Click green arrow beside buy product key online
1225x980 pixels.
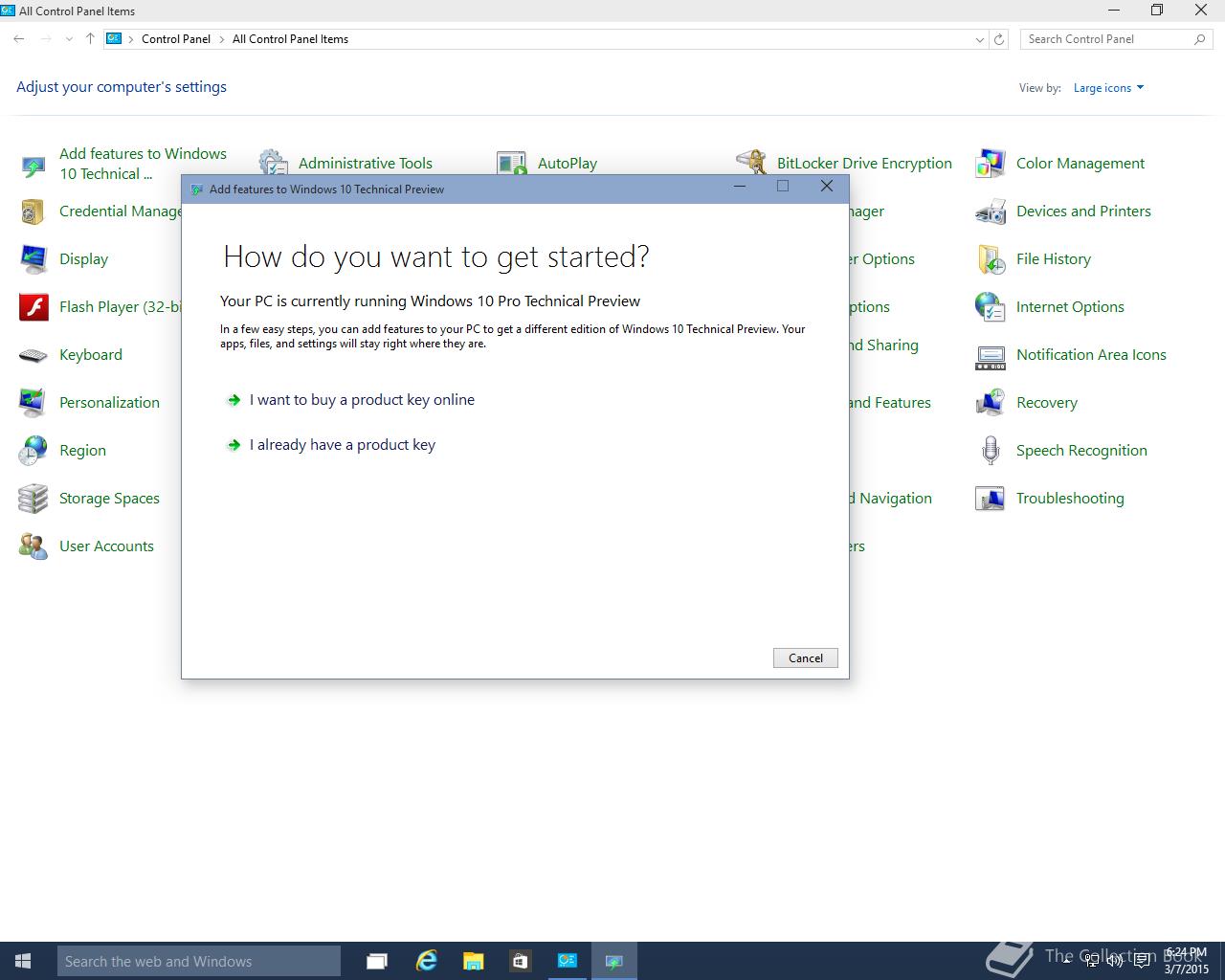click(234, 400)
